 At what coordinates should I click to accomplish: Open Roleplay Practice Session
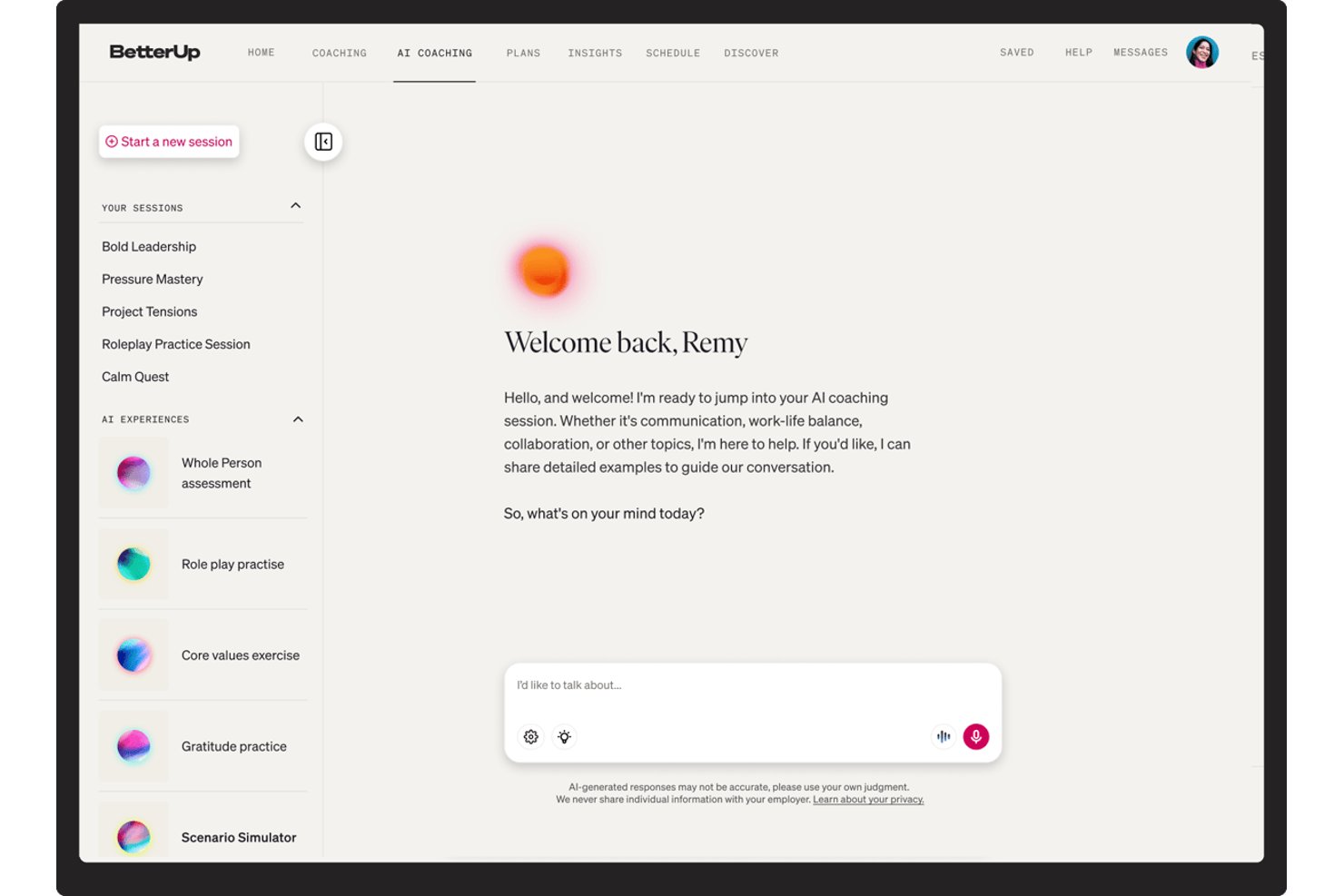tap(176, 345)
